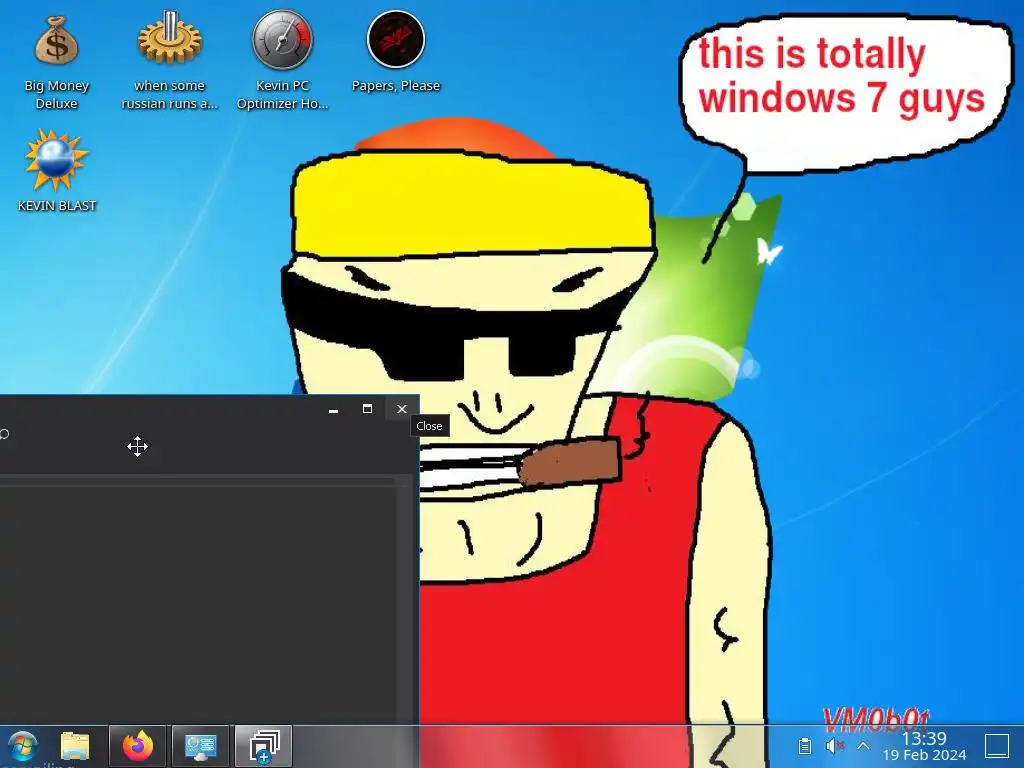Expand the hidden system tray icons arrow
The height and width of the screenshot is (768, 1024).
863,745
